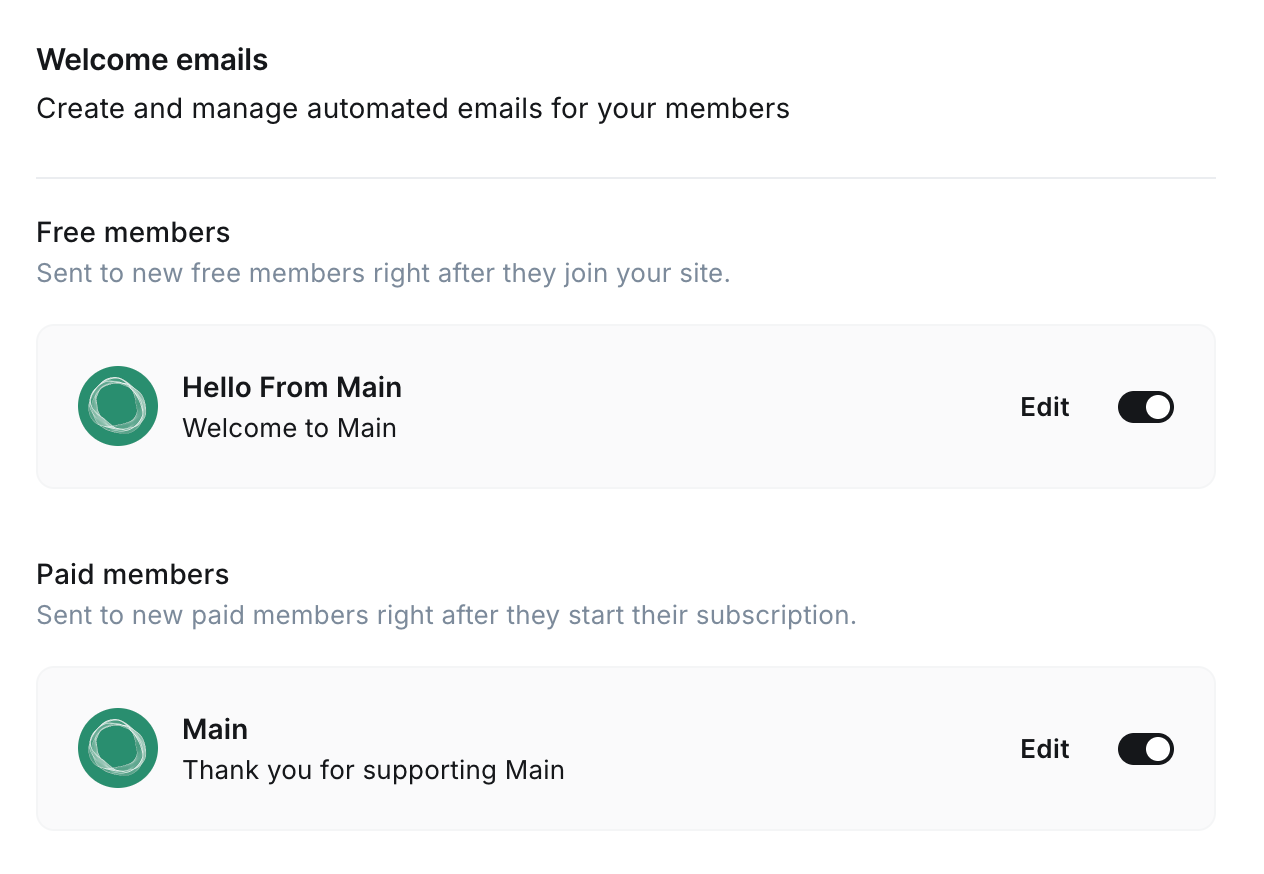Click the Create and manage automated emails description
This screenshot has width=1264, height=874.
[x=413, y=108]
